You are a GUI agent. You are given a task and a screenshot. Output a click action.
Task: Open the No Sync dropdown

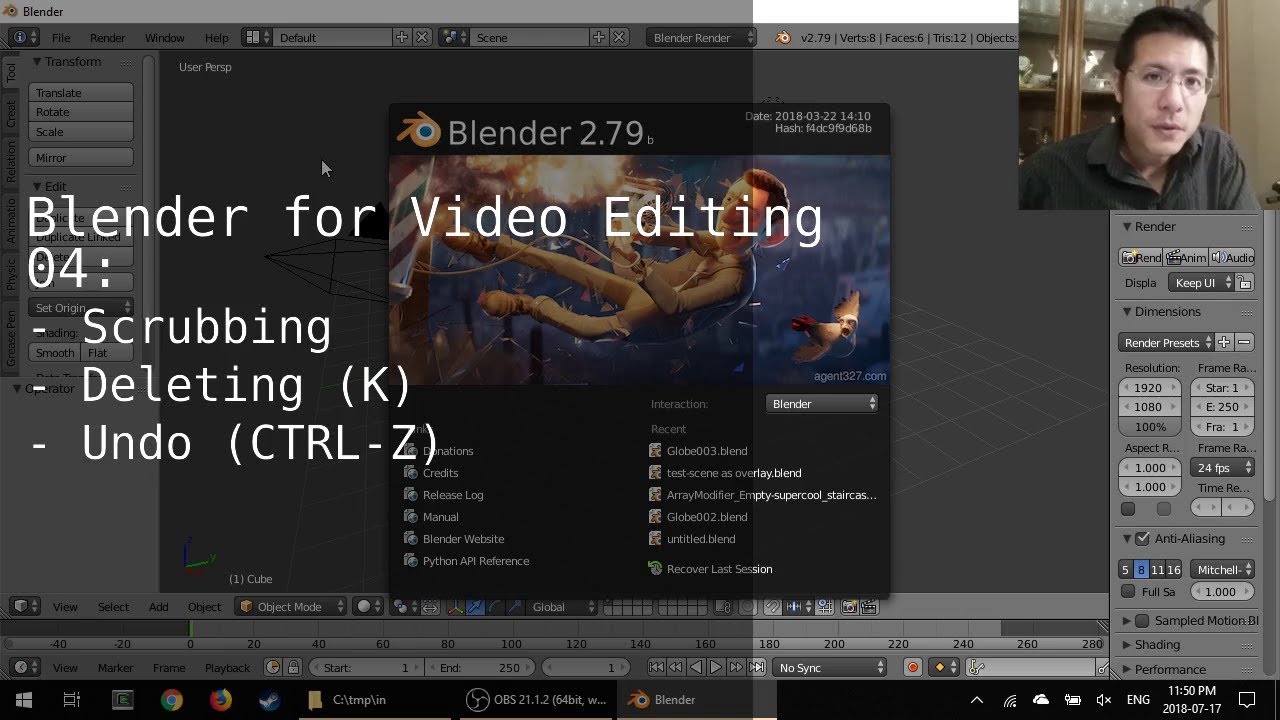tap(830, 667)
